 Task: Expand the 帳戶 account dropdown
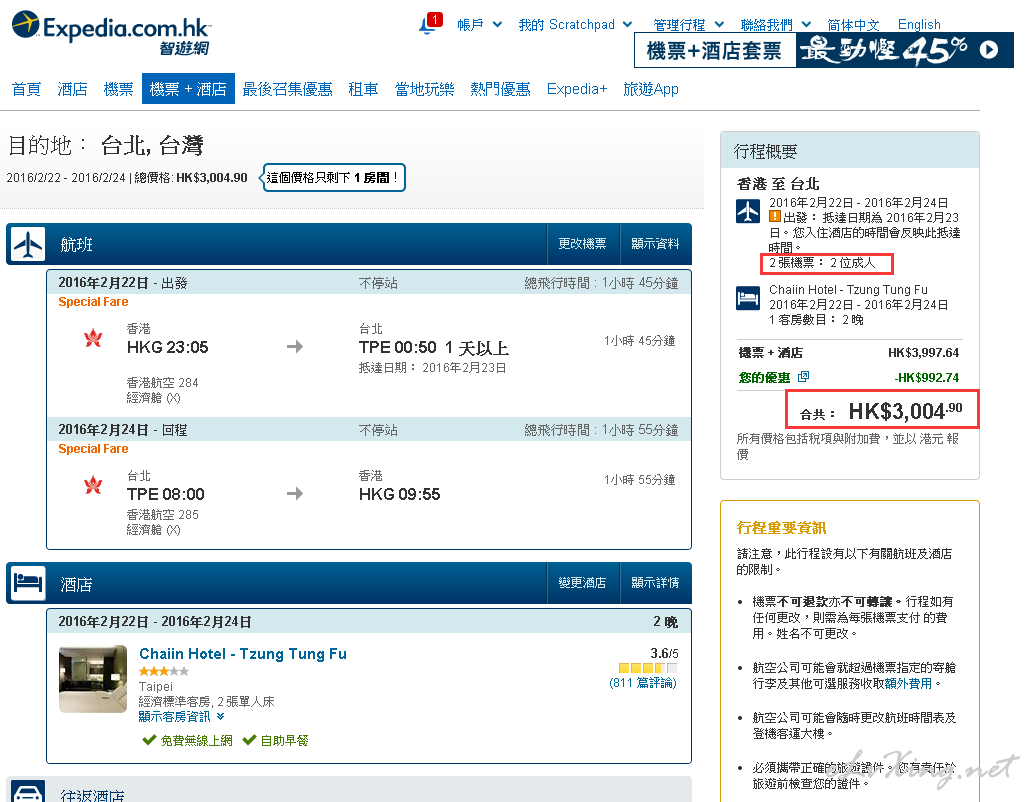tap(480, 24)
